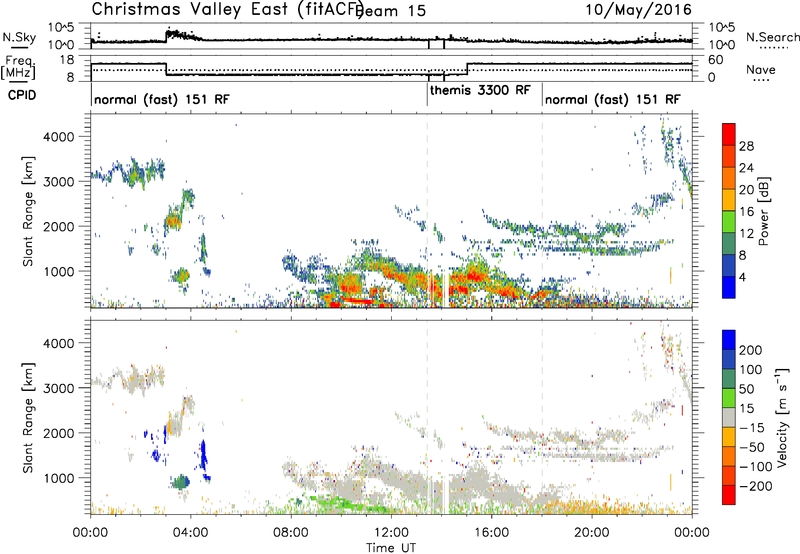Image resolution: width=800 pixels, height=554 pixels.
Task: Click the '04:00' time tick label
Action: pyautogui.click(x=190, y=533)
